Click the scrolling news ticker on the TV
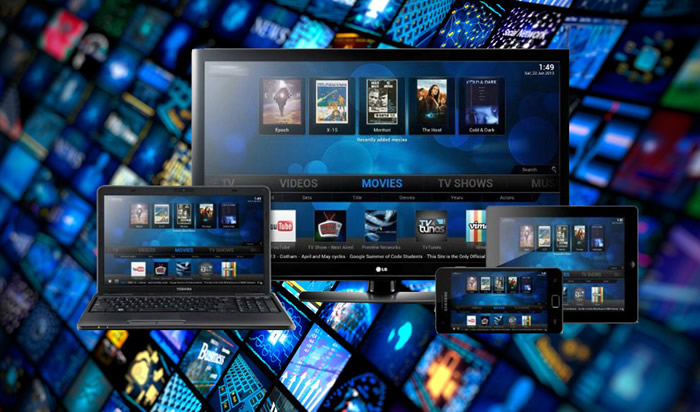 click(x=379, y=257)
